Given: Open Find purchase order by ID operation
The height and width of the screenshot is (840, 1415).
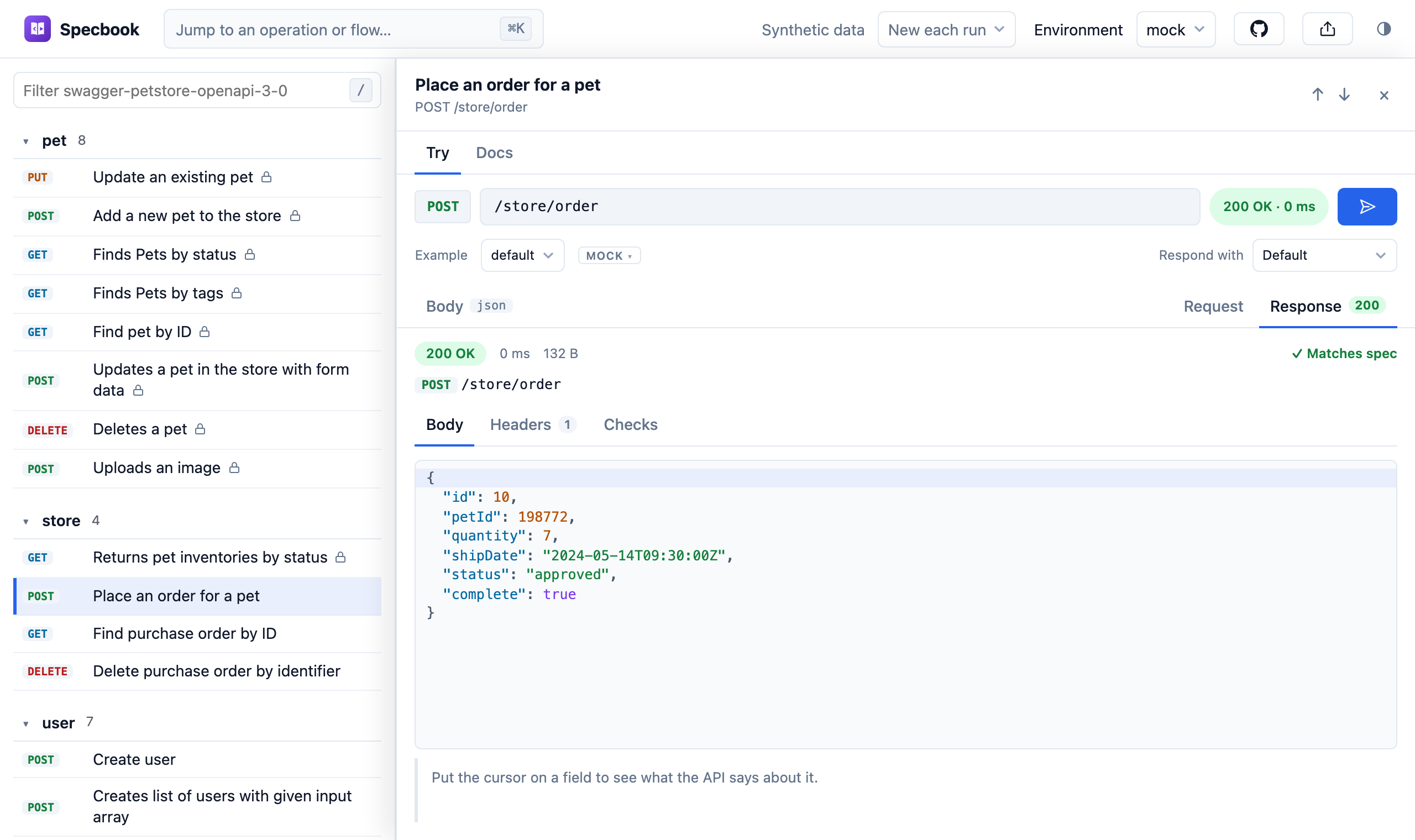Looking at the screenshot, I should [x=197, y=633].
